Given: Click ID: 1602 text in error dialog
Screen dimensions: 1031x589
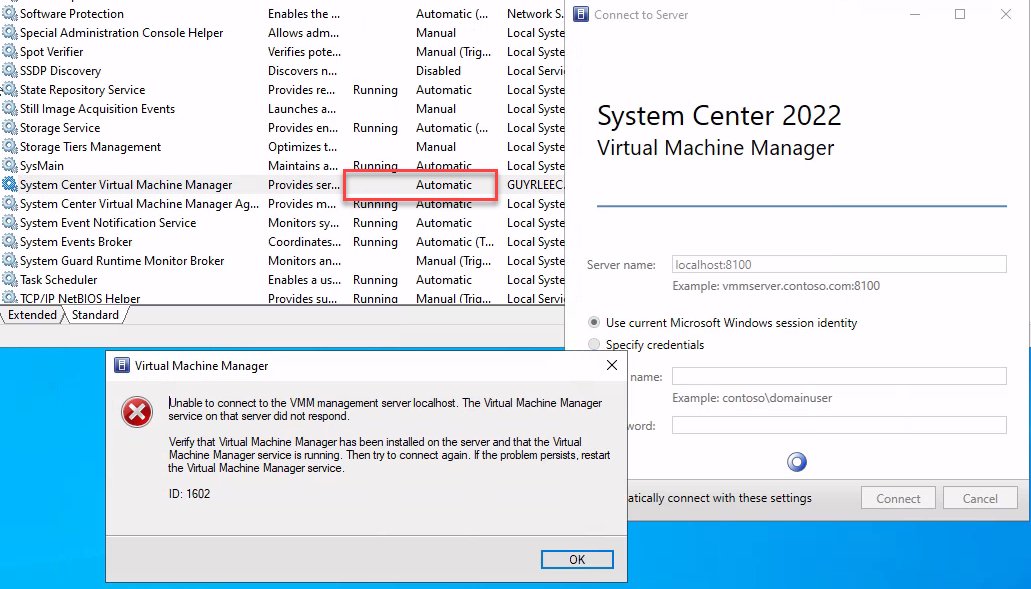Looking at the screenshot, I should click(189, 494).
